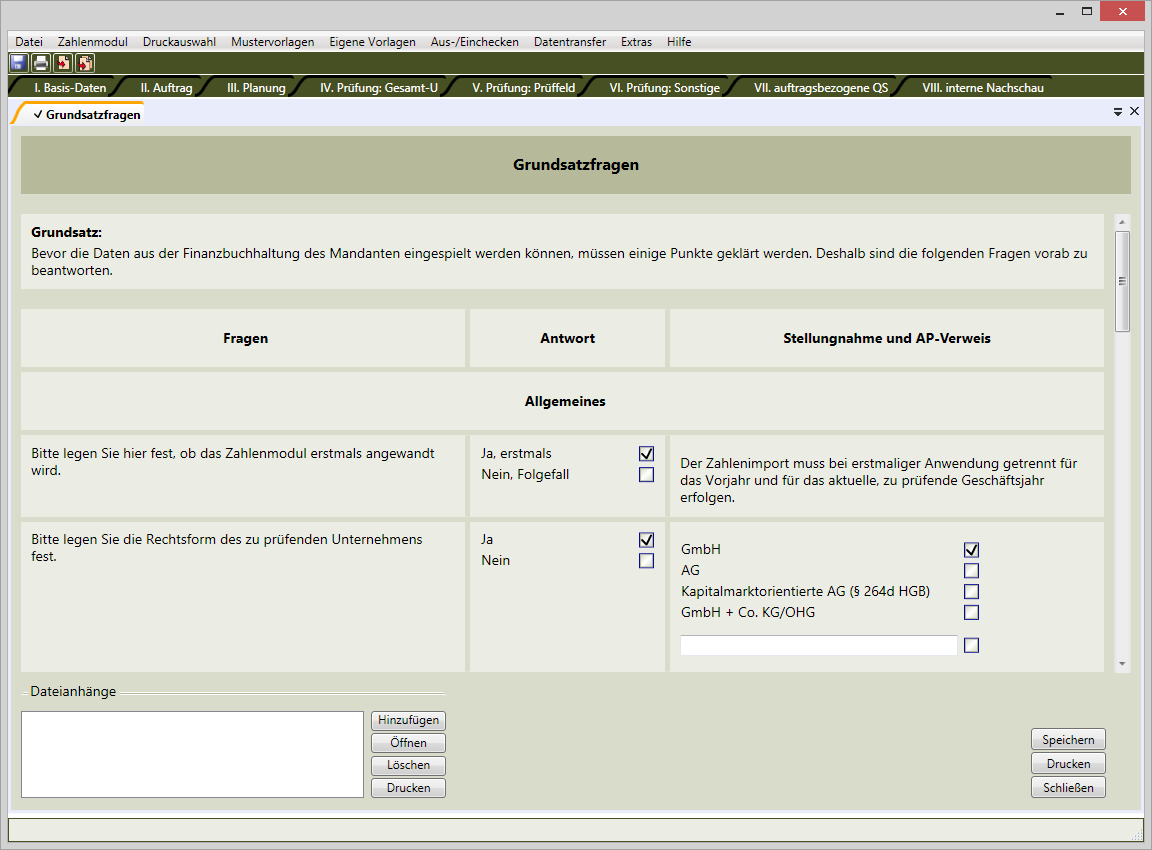1152x850 pixels.
Task: Go to VIII. interne Nachschau tab
Action: (x=982, y=88)
